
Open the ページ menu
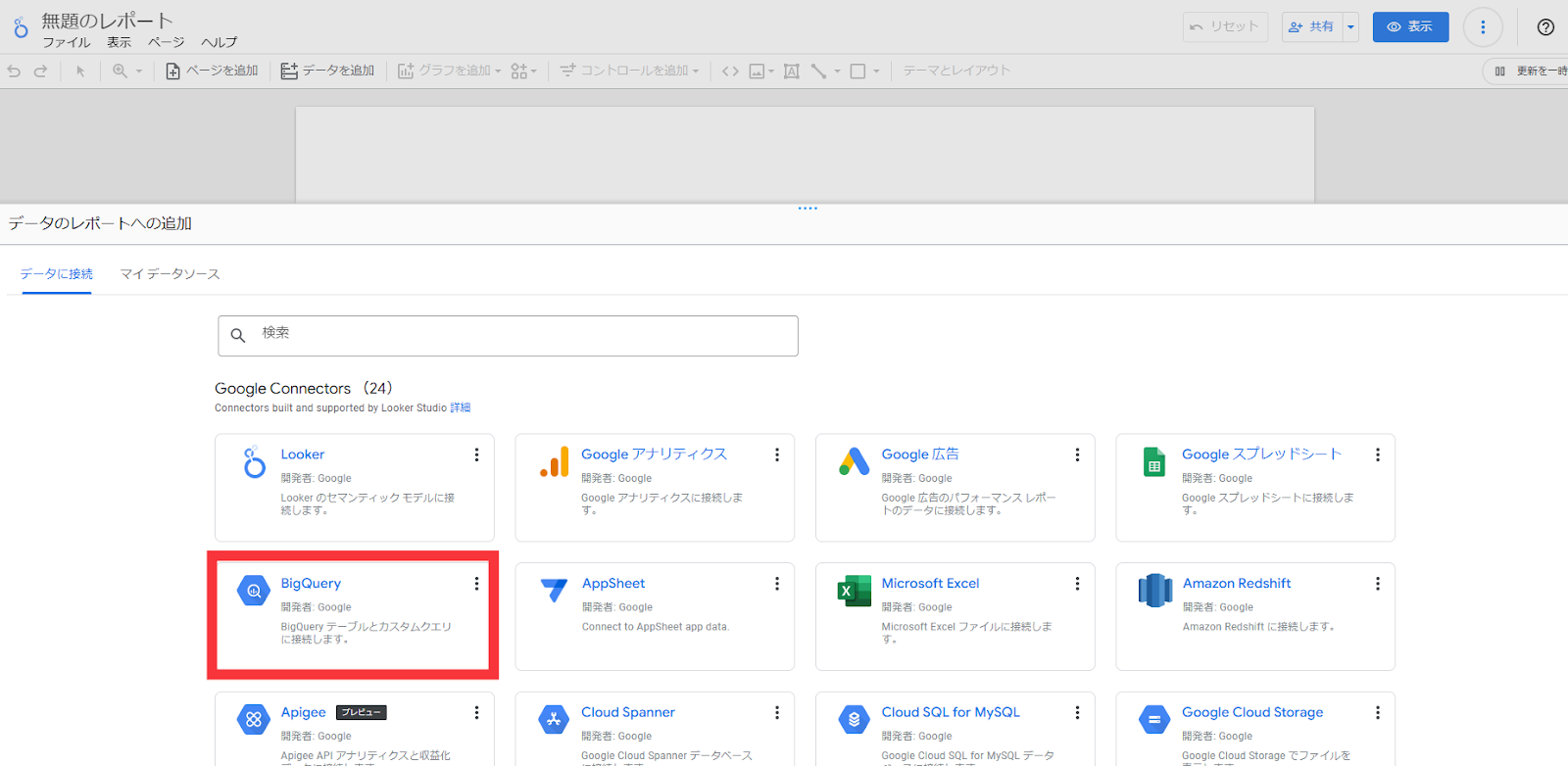[x=166, y=42]
